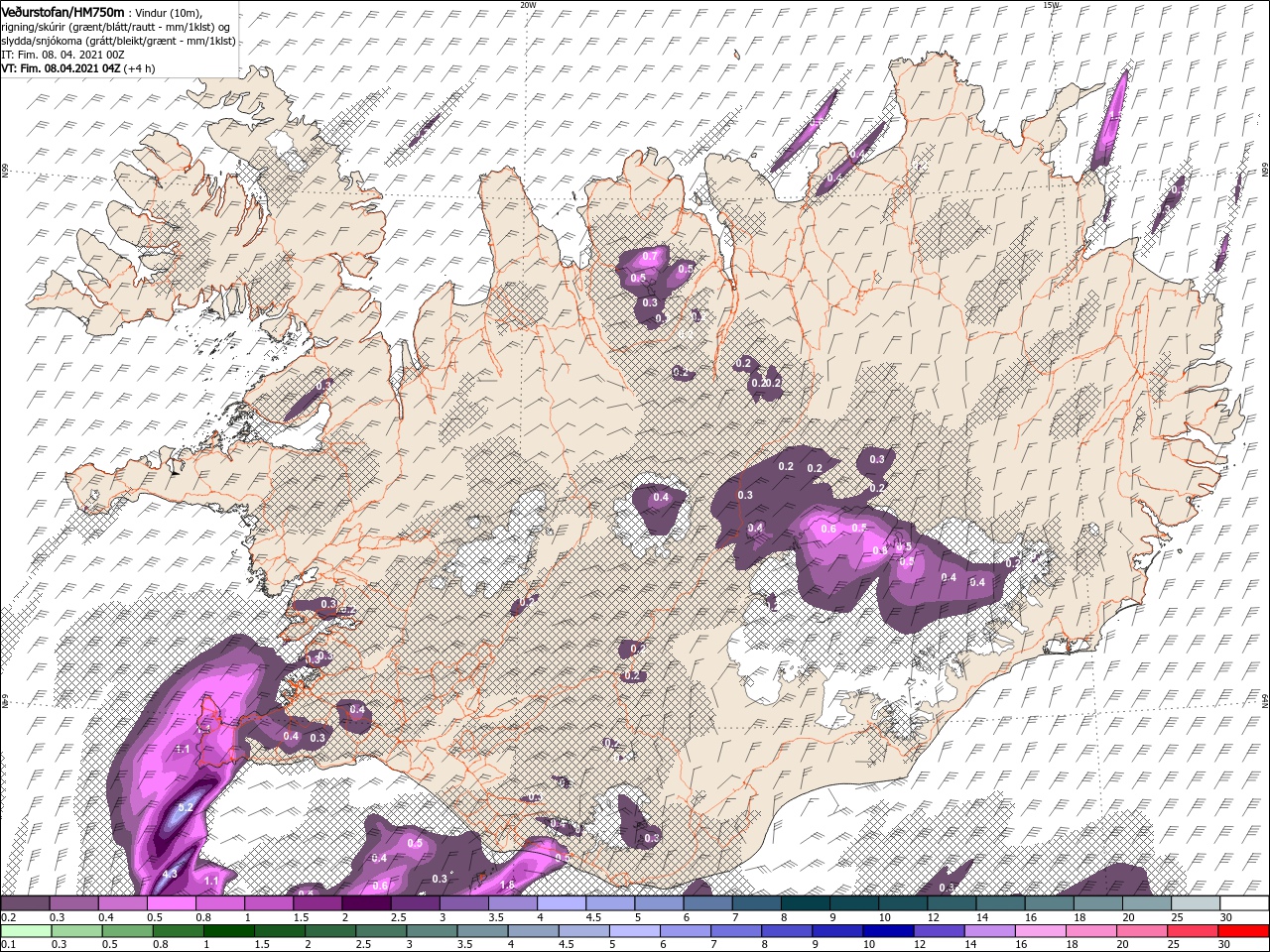The image size is (1270, 952).
Task: Select the rain scale swatch starting at 4
Action: [532, 931]
